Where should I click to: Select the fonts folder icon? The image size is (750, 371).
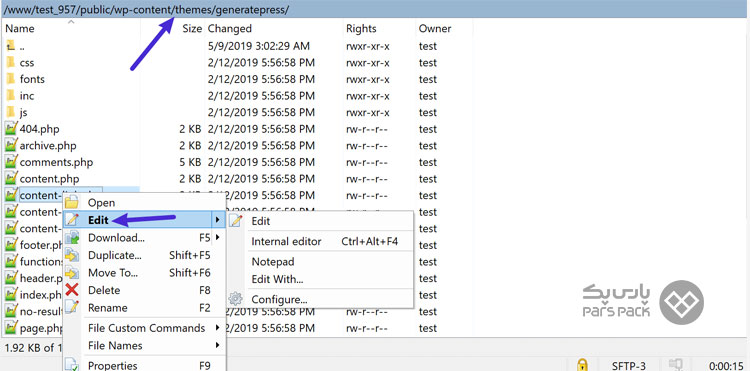click(x=11, y=79)
